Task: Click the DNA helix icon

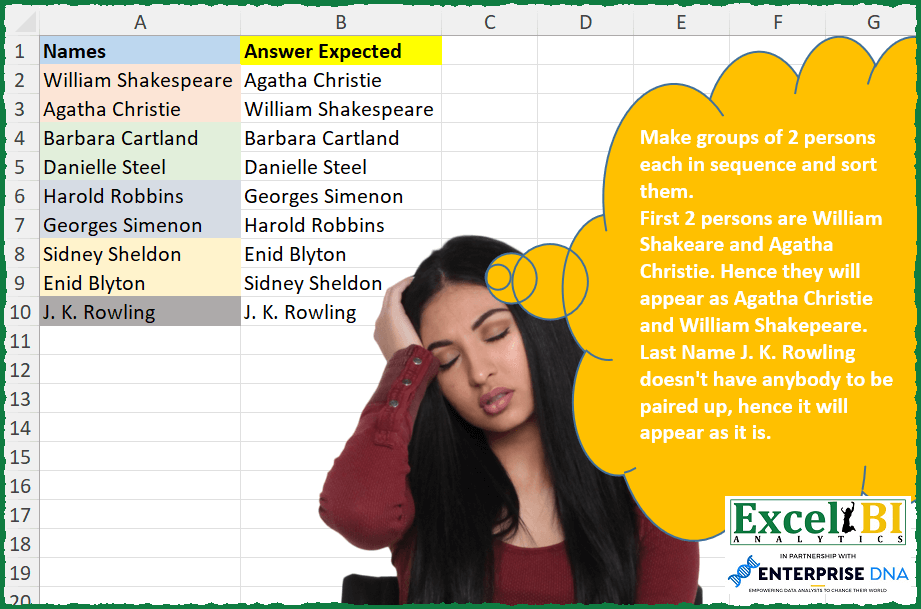Action: point(744,575)
